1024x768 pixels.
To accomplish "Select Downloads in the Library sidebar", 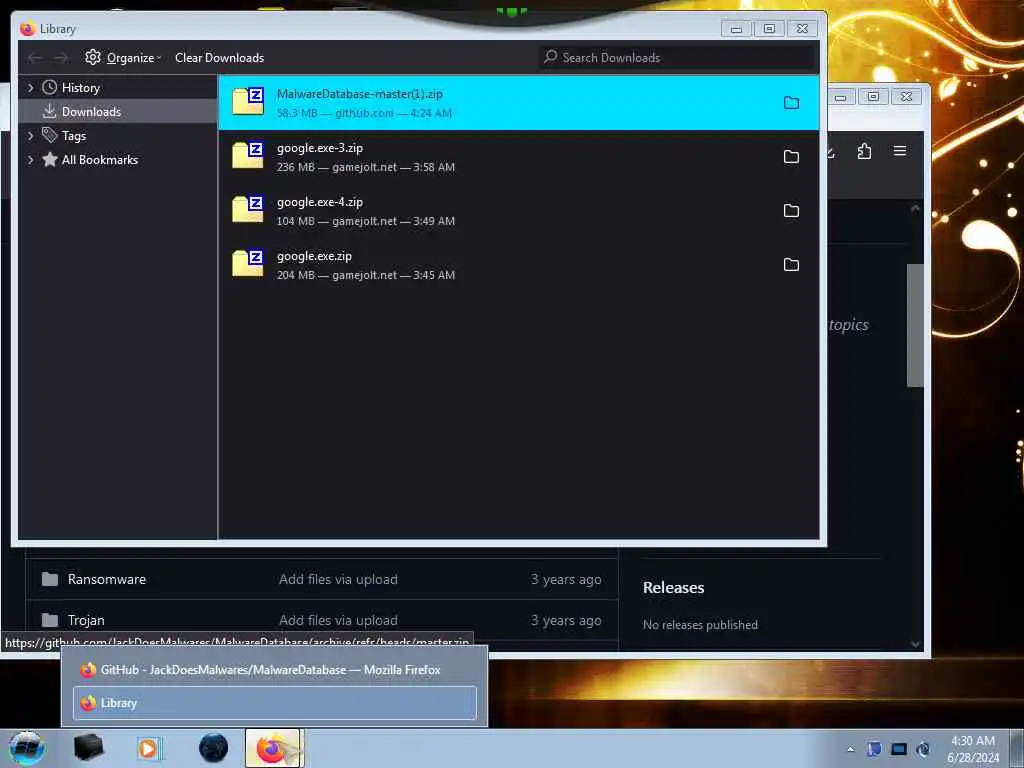I will (118, 112).
